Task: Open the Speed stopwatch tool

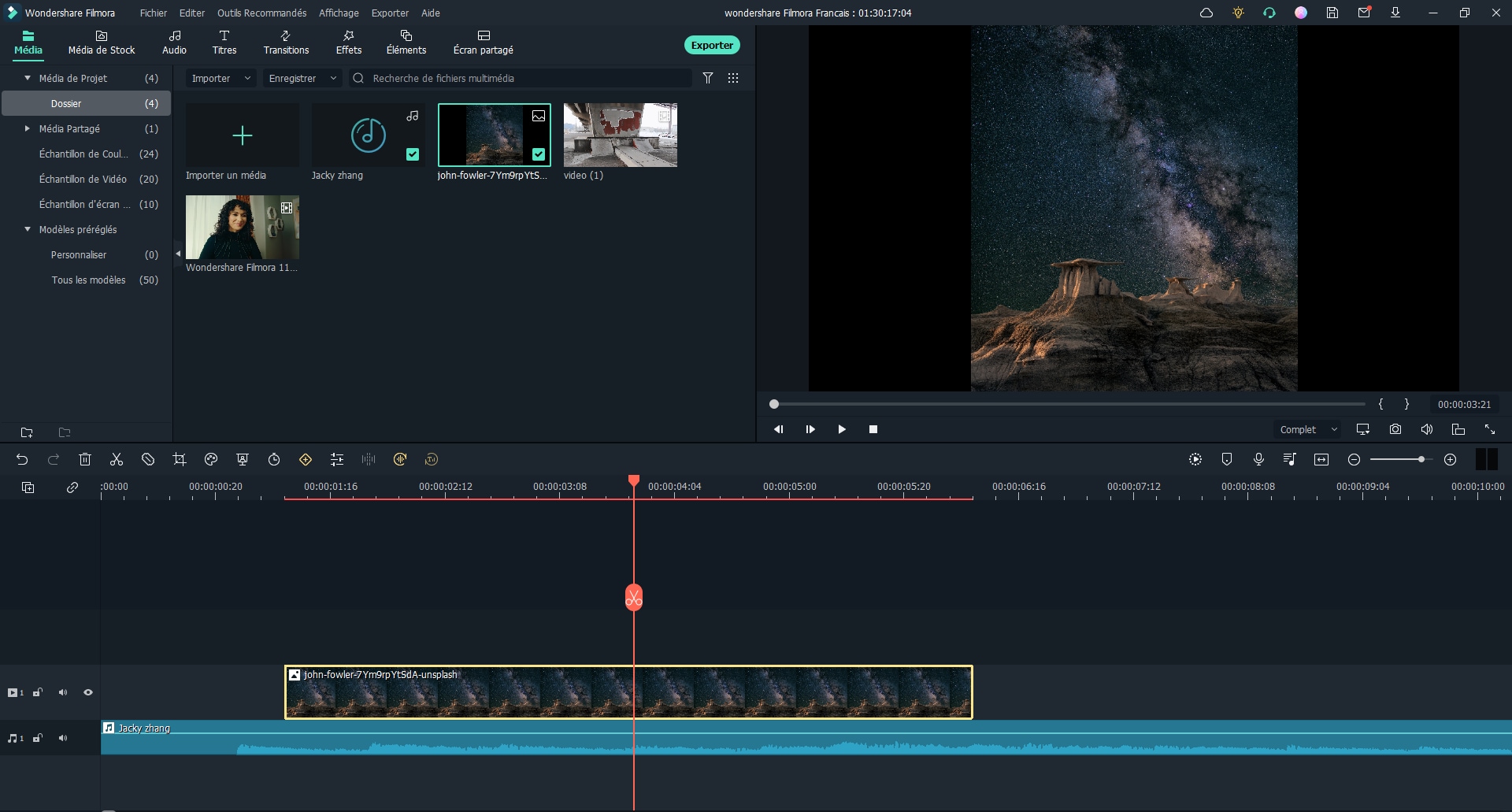Action: click(274, 459)
